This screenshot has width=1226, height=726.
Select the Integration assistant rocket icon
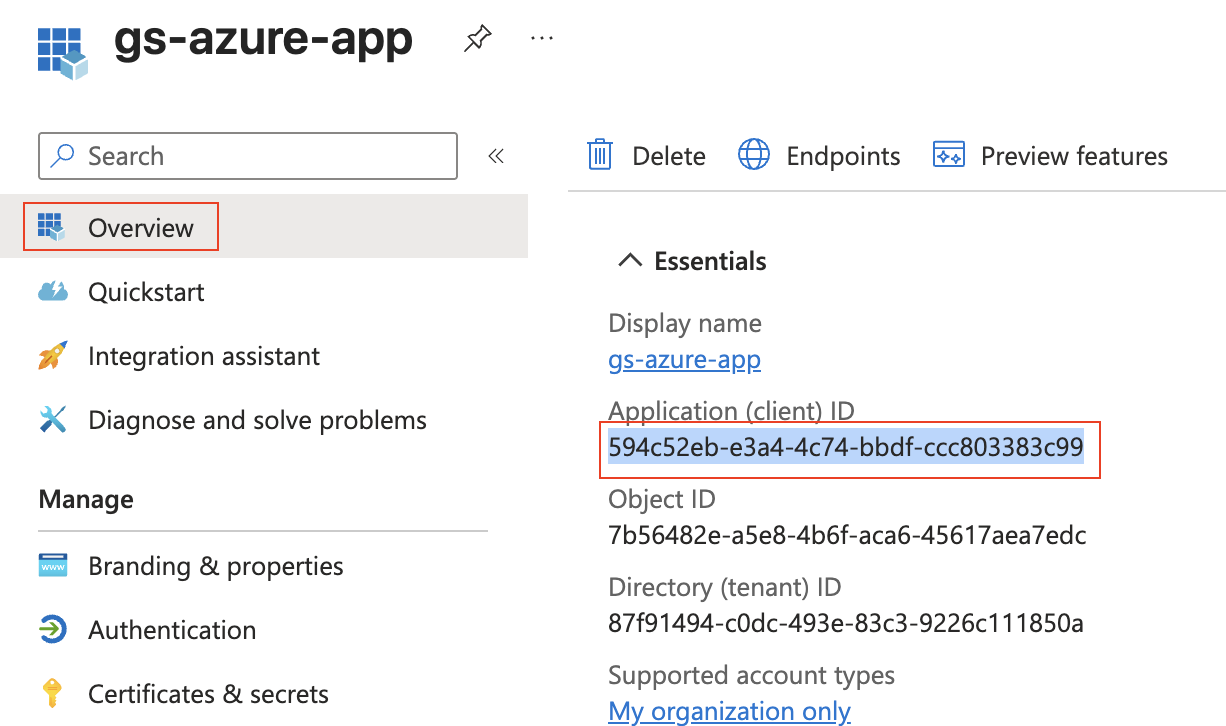pos(52,355)
